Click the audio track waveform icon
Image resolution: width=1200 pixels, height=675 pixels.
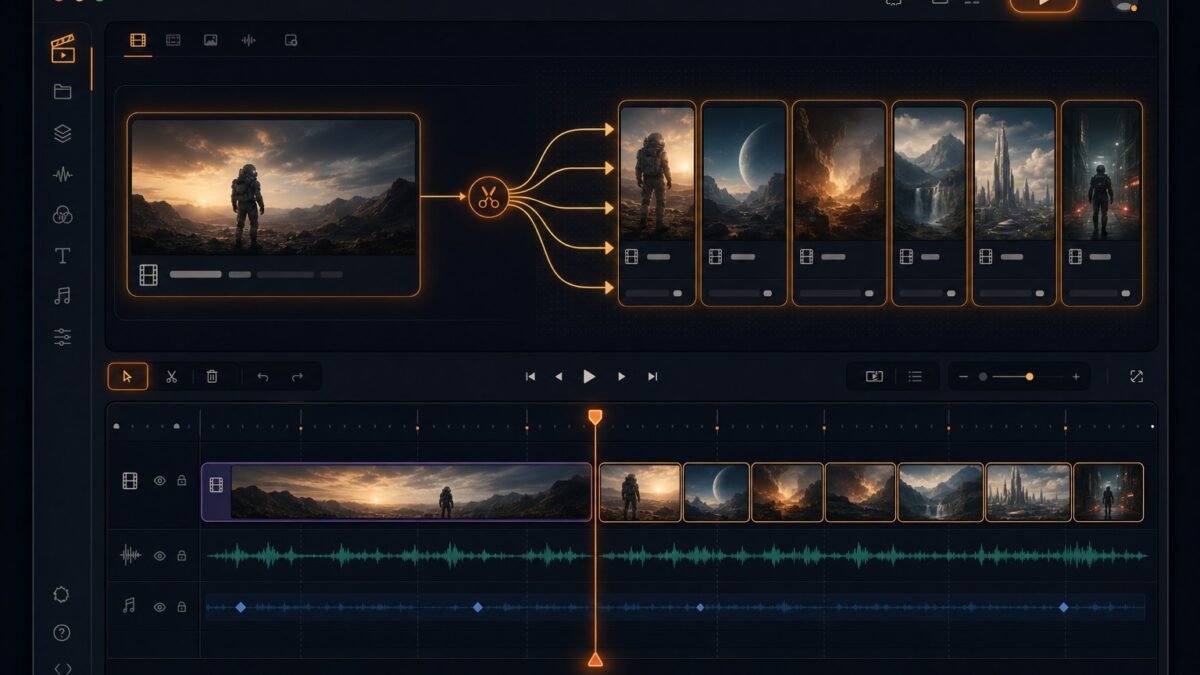tap(130, 556)
